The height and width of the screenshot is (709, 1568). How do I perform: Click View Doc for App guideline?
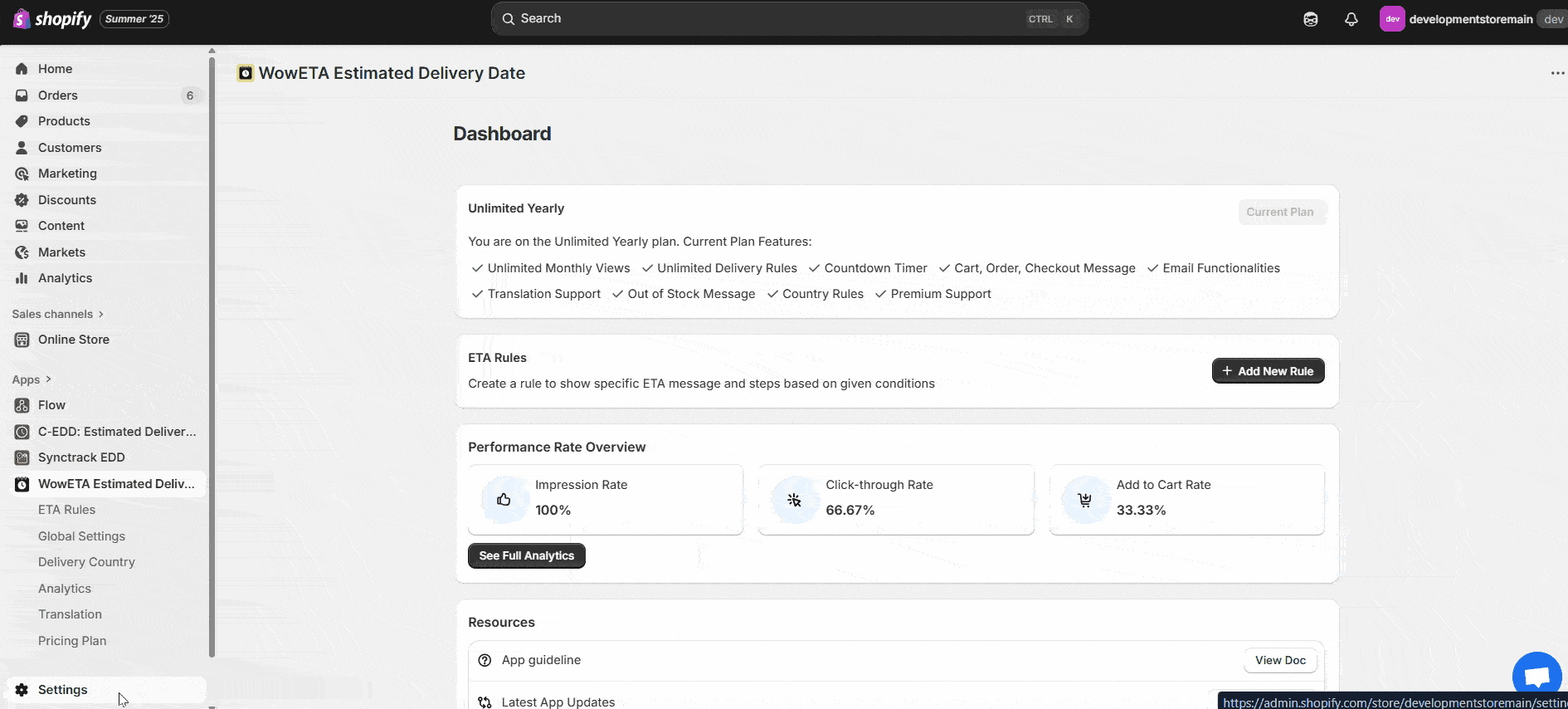point(1279,660)
